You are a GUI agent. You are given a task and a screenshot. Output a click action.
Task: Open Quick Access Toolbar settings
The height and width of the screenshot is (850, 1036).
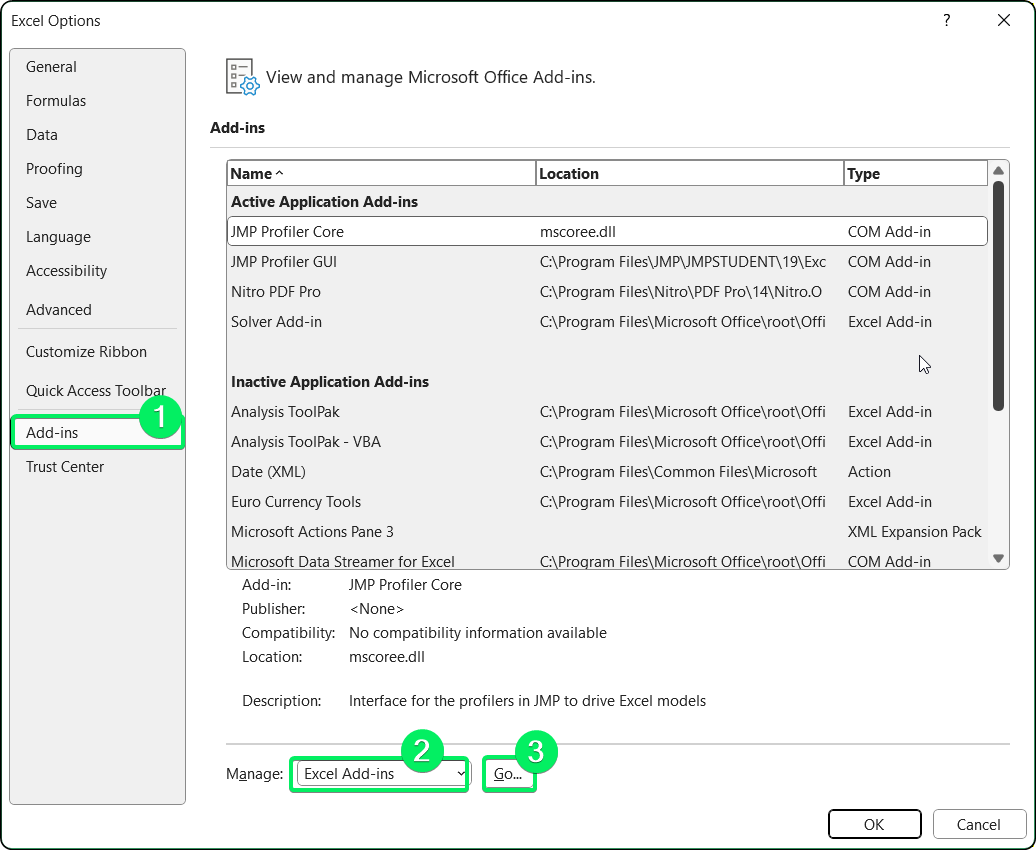tap(95, 390)
